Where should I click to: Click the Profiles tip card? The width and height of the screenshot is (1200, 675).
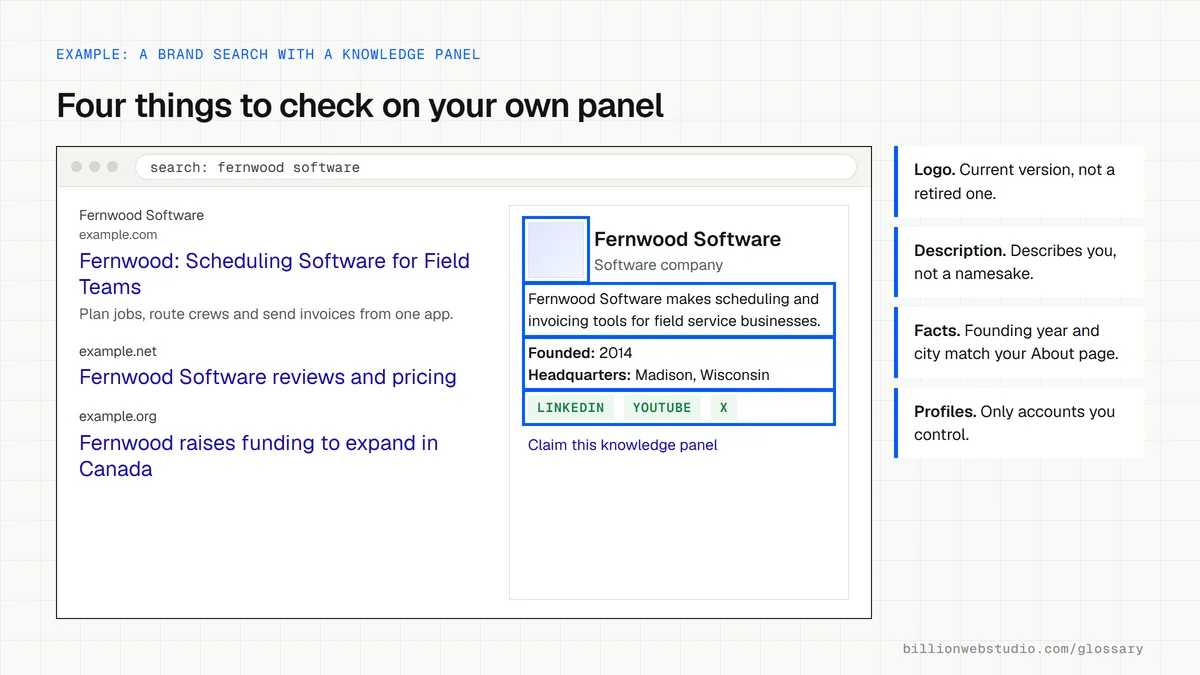[x=1019, y=423]
